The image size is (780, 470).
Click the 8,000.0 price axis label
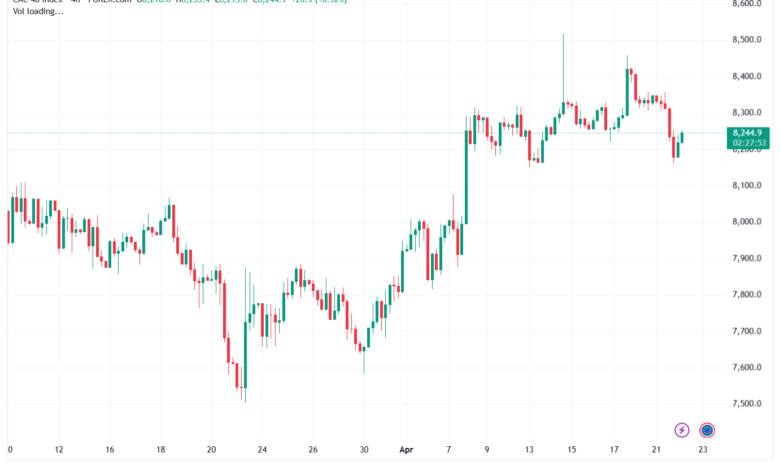click(747, 222)
